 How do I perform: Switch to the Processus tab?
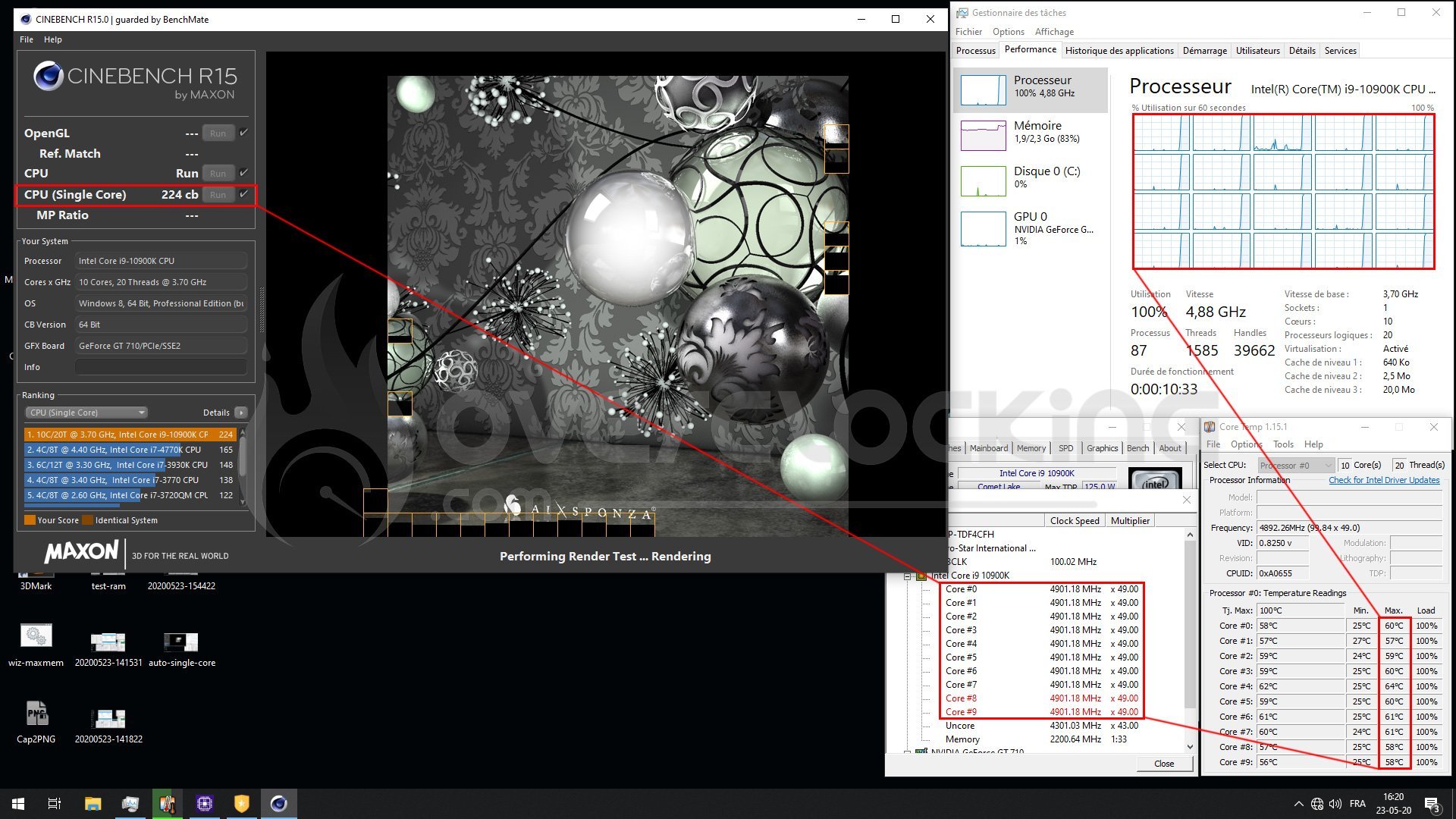pos(975,51)
